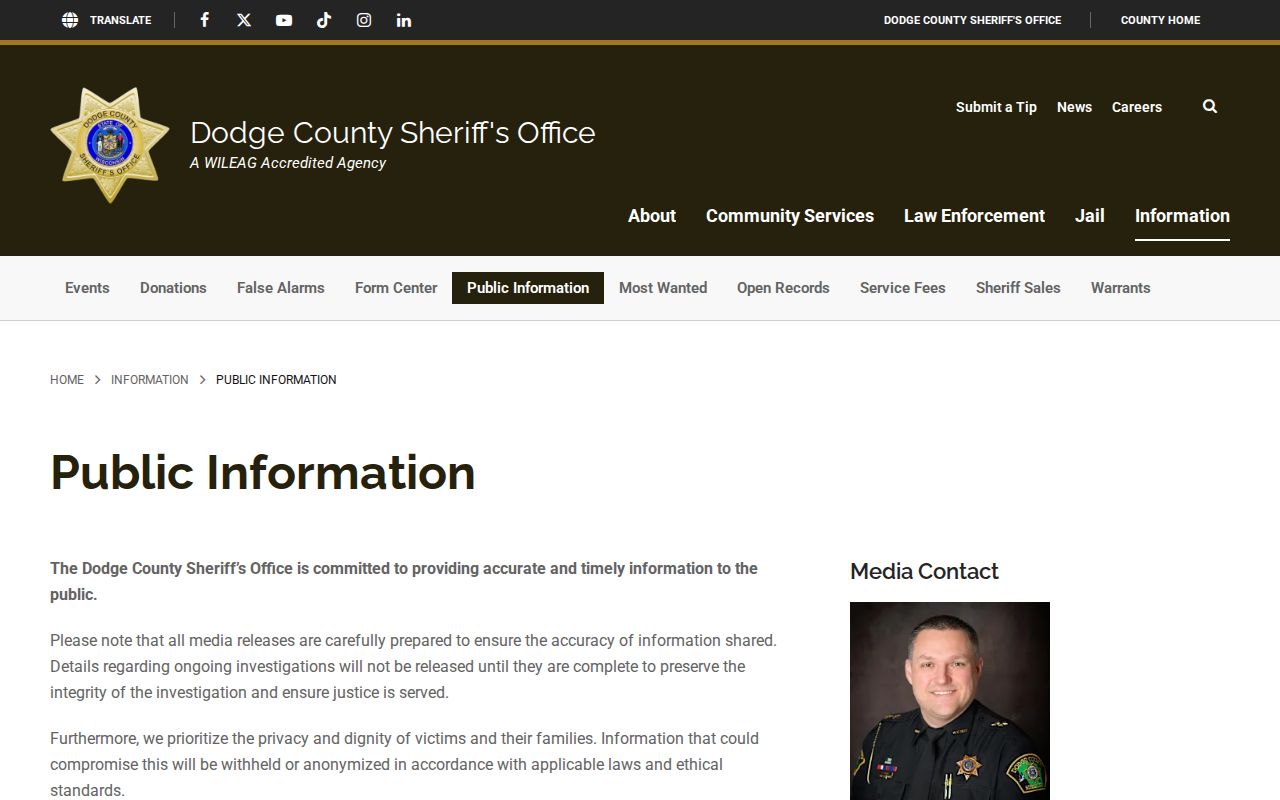This screenshot has width=1280, height=800.
Task: Select the Most Wanted subnav tab
Action: [663, 287]
